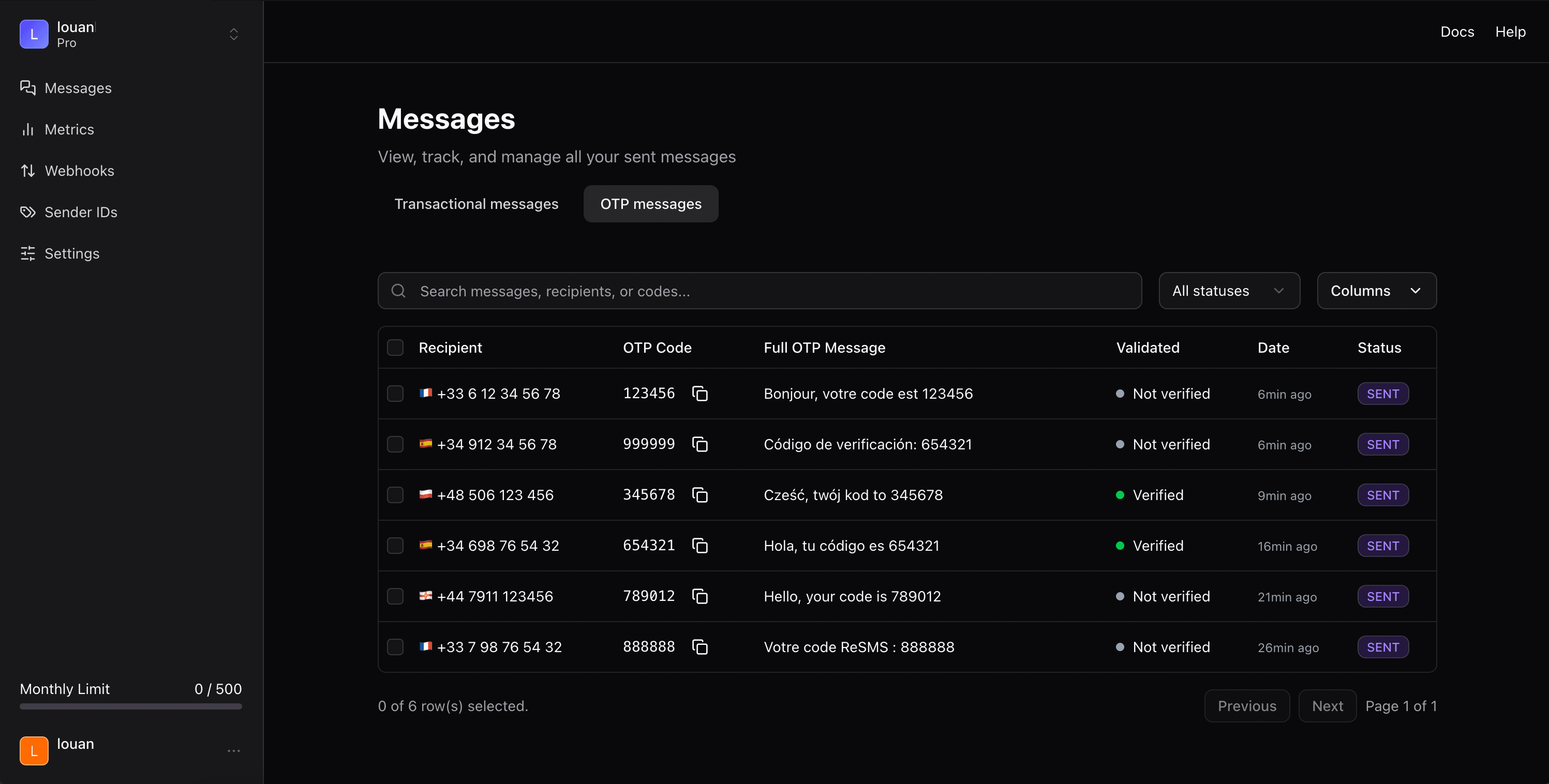This screenshot has height=784, width=1549.
Task: Click the Settings sliders icon
Action: (27, 253)
